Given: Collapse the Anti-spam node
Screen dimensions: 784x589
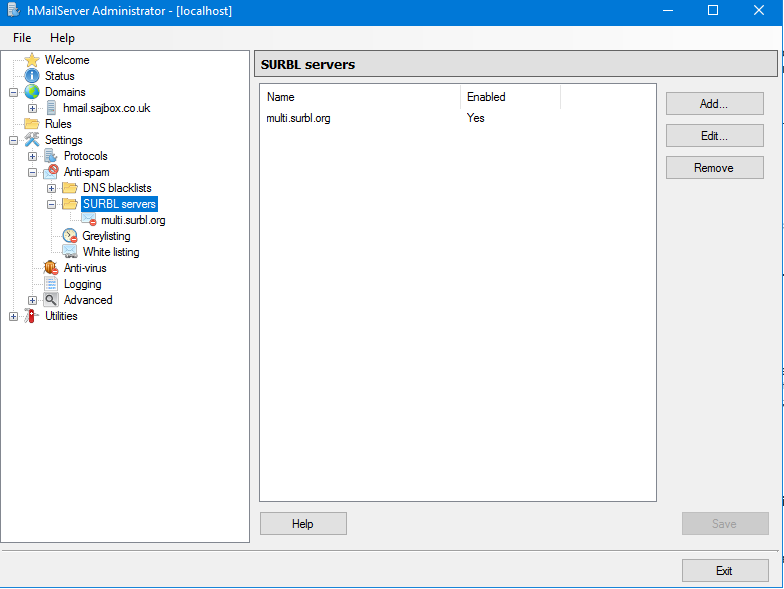Looking at the screenshot, I should click(x=32, y=172).
